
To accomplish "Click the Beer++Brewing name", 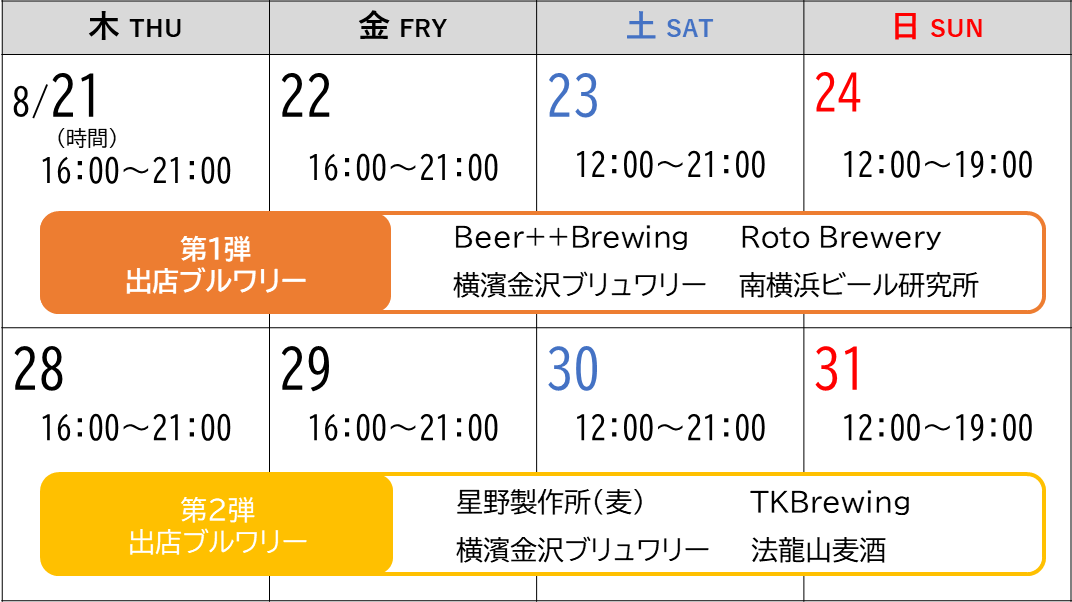I will 571,237.
